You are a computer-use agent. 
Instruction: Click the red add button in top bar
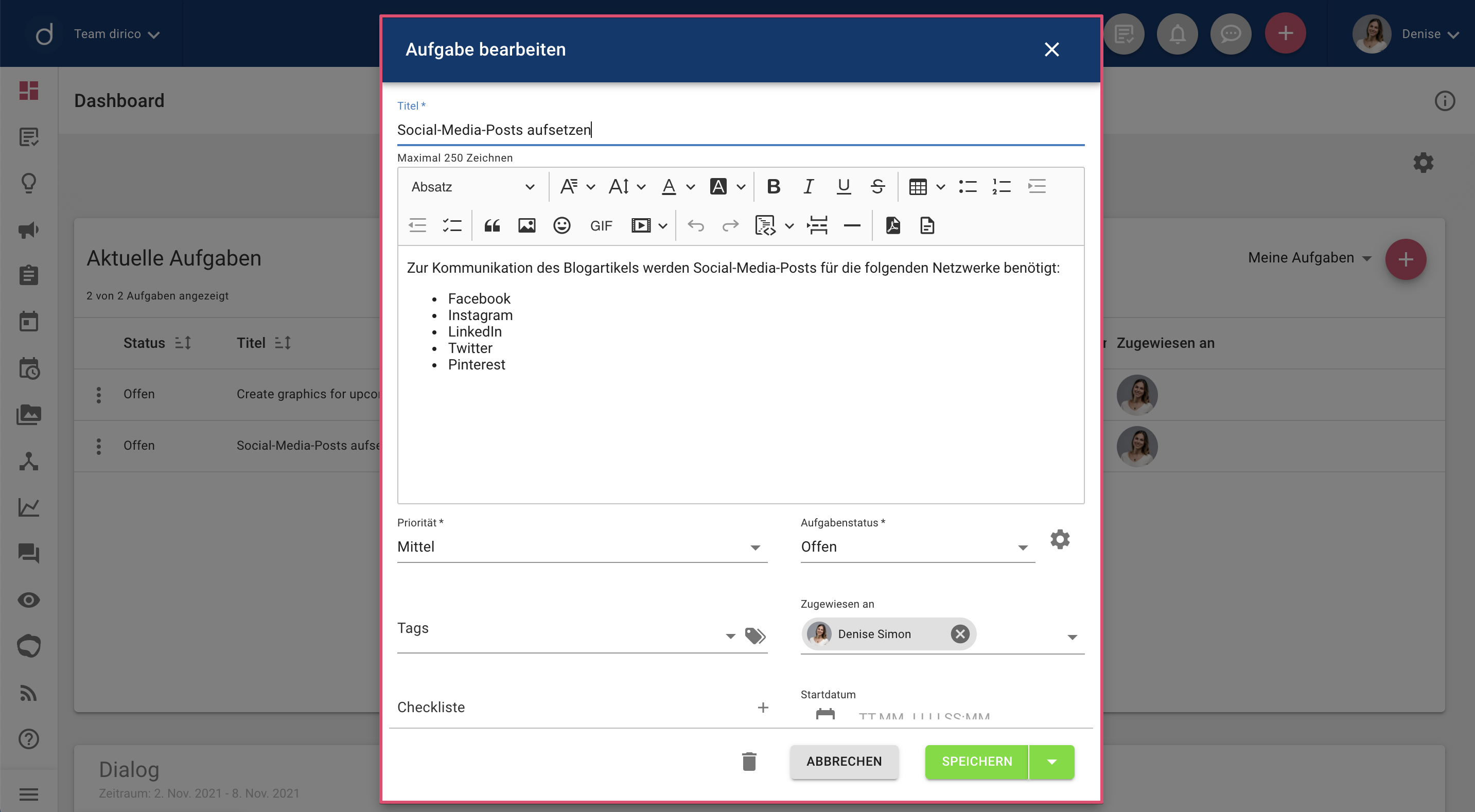(1285, 33)
